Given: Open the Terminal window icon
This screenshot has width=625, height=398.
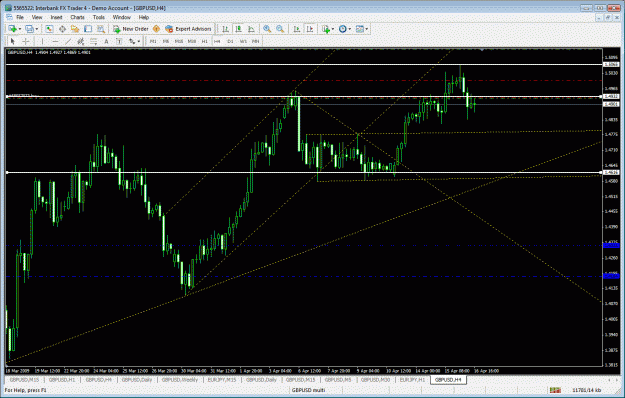Looking at the screenshot, I should point(88,29).
